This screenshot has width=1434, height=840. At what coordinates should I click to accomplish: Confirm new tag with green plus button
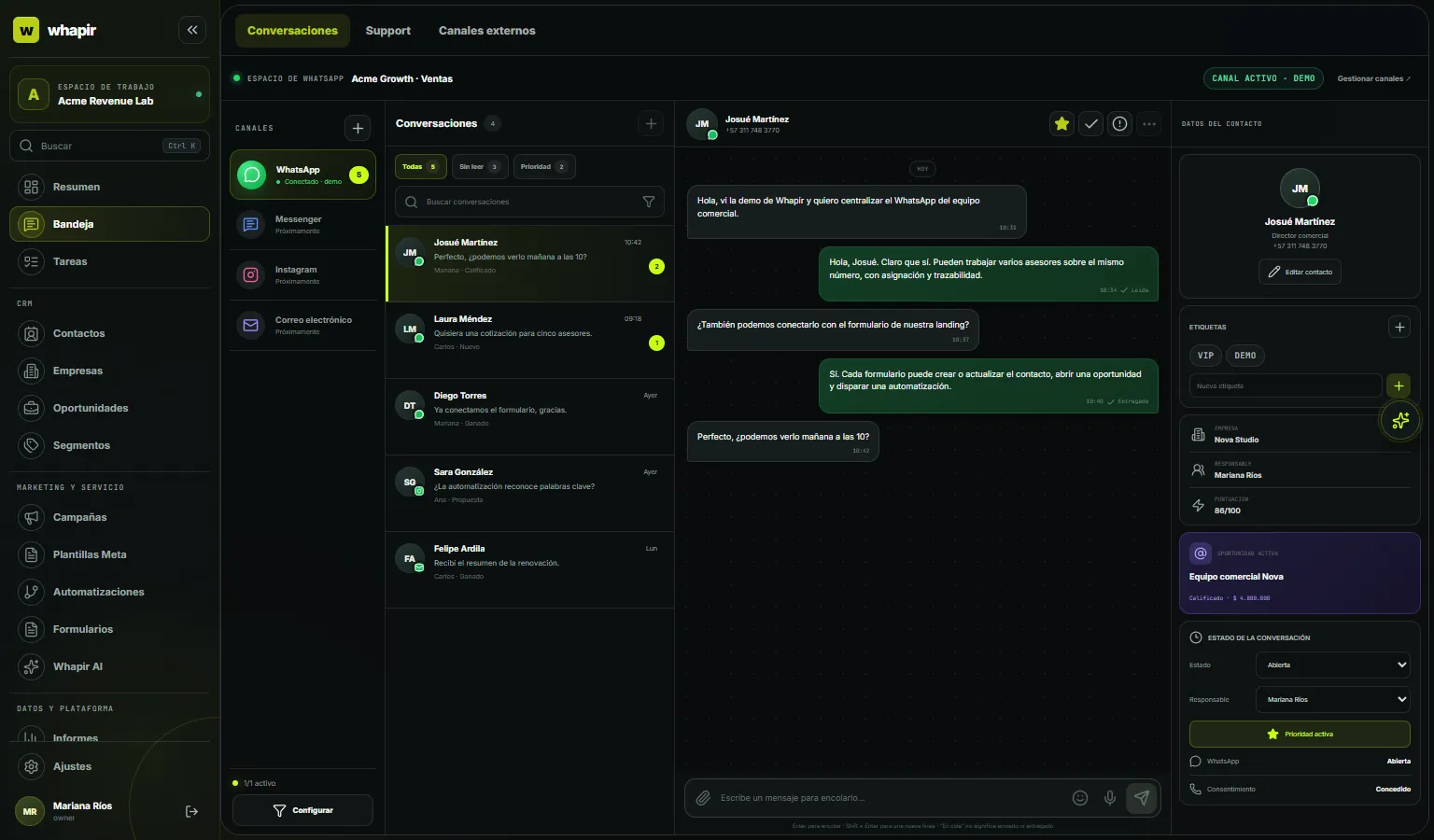click(x=1399, y=385)
